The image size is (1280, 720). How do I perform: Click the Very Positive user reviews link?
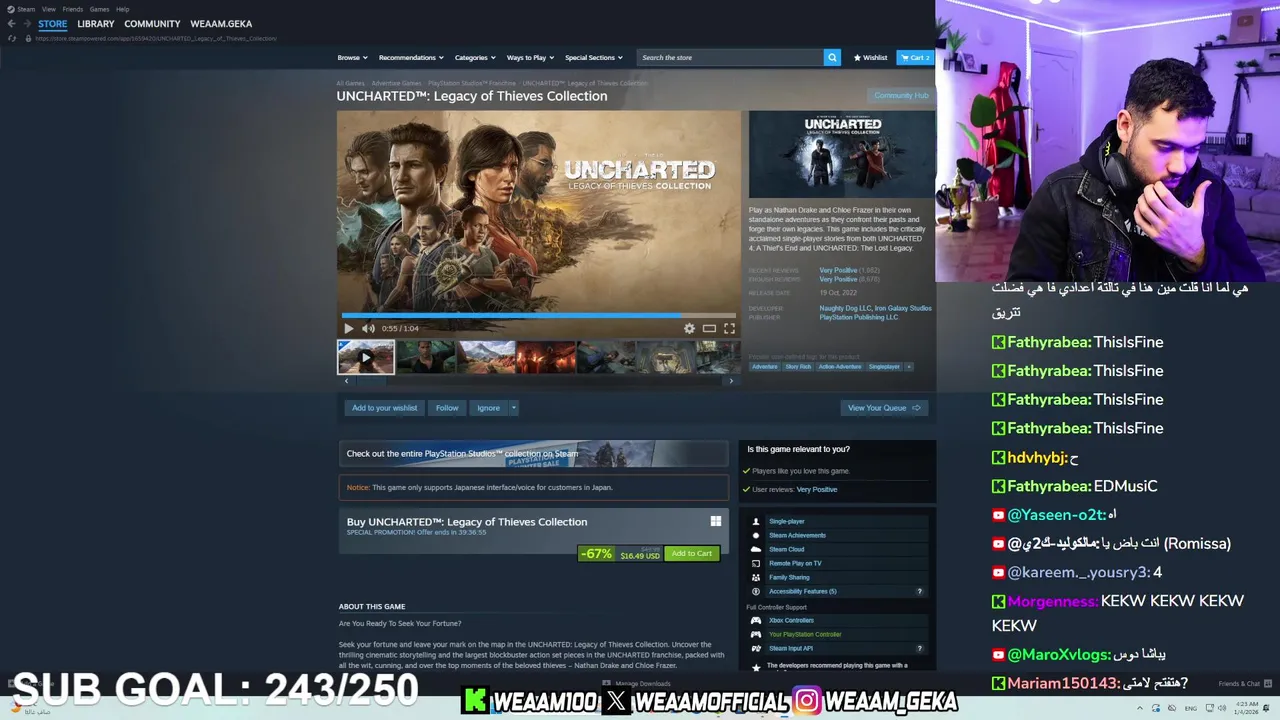click(x=817, y=489)
